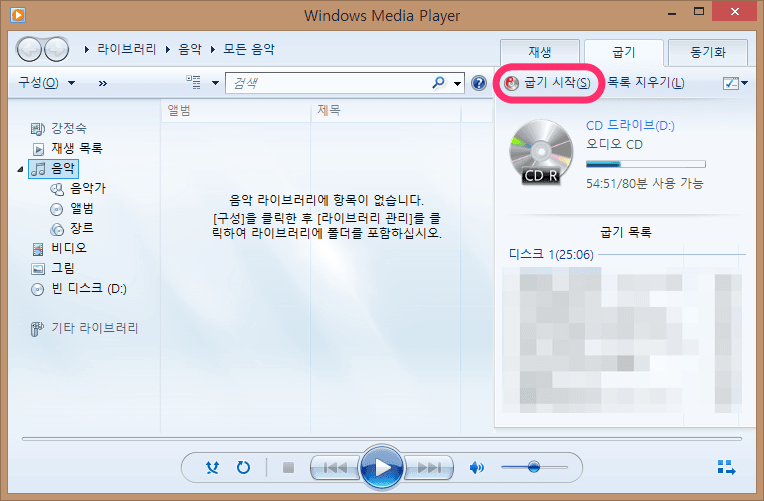
Task: Select the 음악 tree item
Action: 53,169
